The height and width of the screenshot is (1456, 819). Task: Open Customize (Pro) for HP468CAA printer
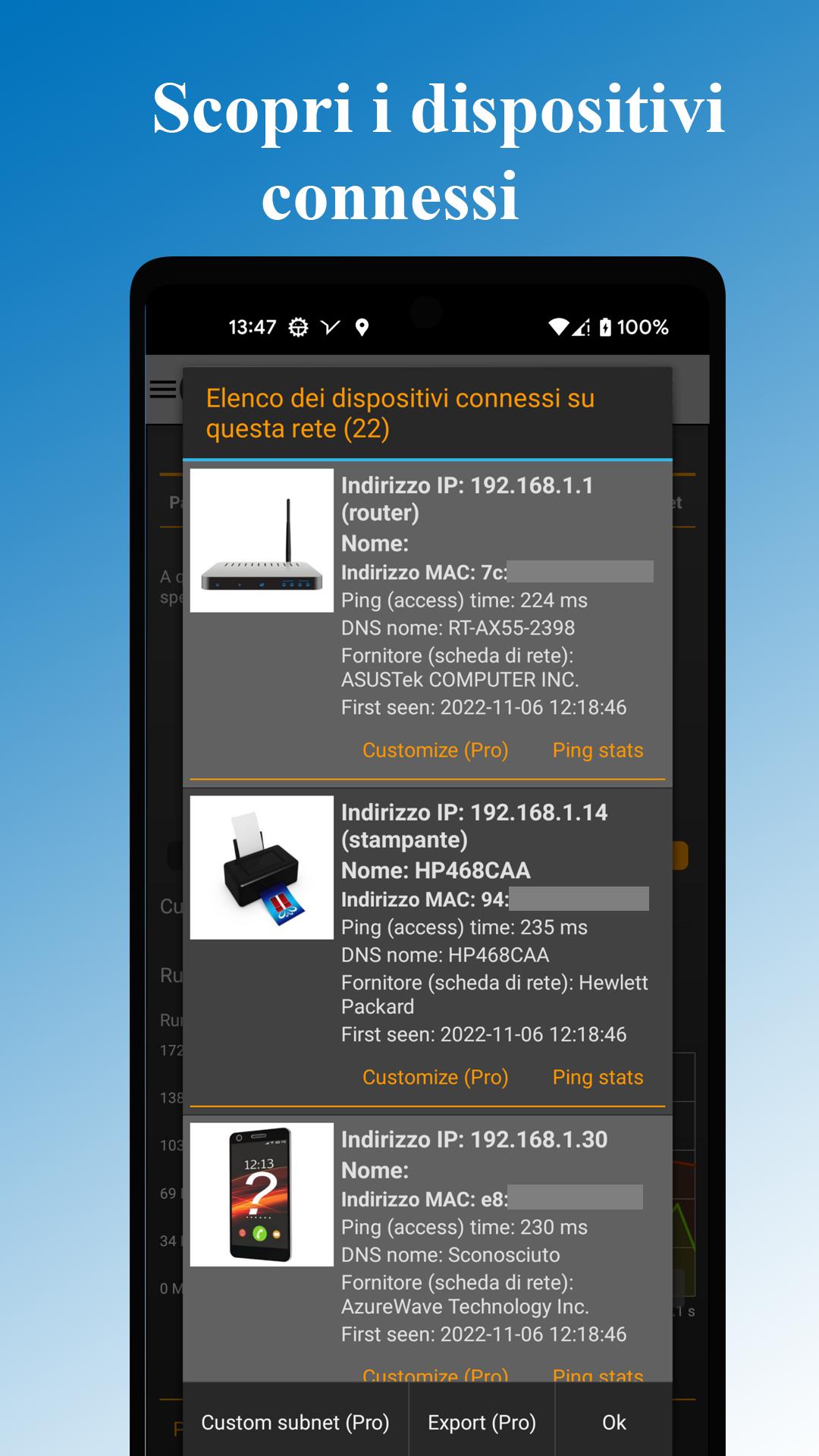(435, 1077)
